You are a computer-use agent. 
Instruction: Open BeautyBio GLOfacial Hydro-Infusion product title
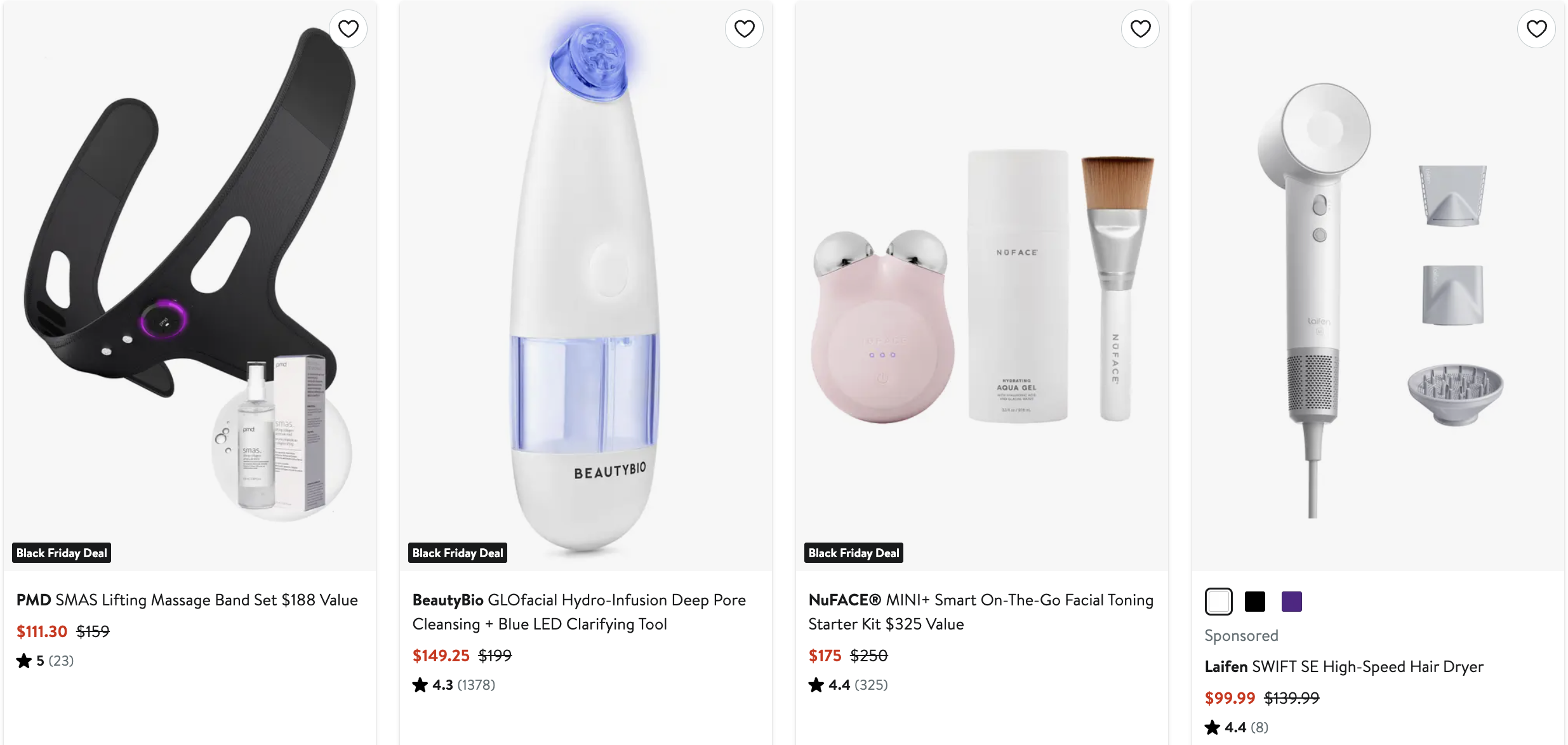point(579,612)
